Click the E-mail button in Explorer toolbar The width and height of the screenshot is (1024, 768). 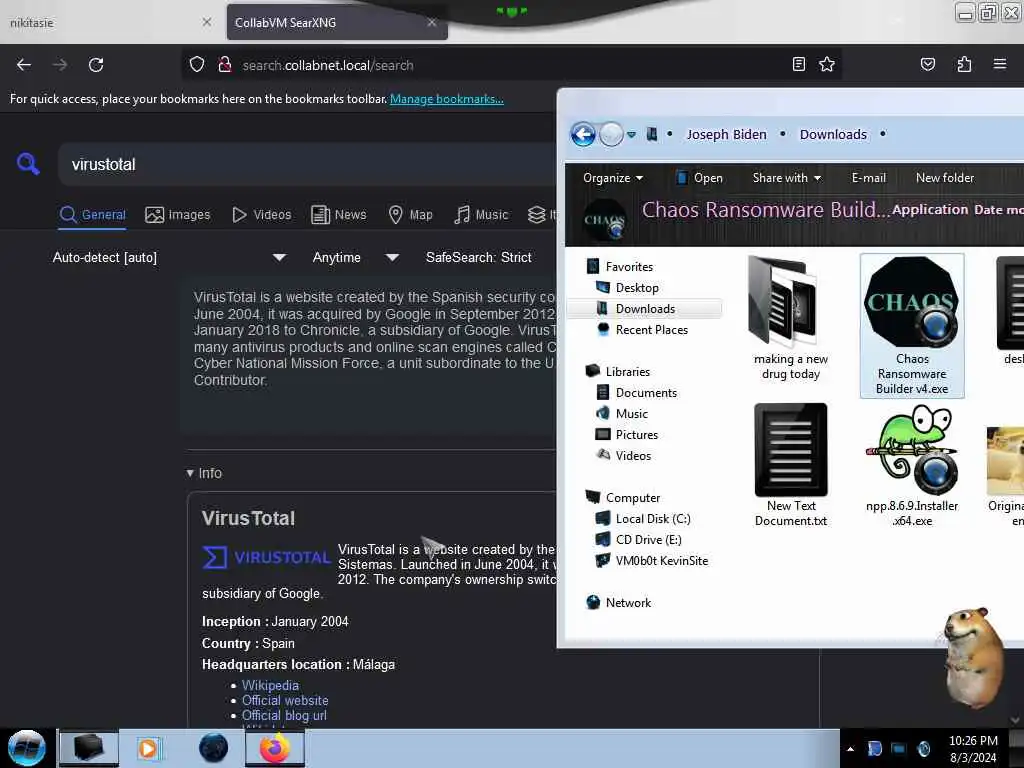pos(869,178)
